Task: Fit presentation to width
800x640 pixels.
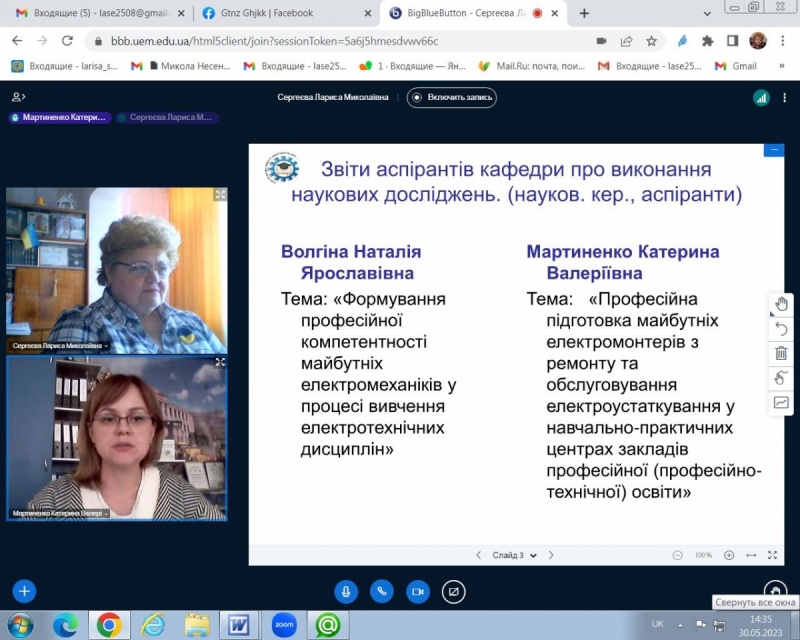Action: coord(751,555)
